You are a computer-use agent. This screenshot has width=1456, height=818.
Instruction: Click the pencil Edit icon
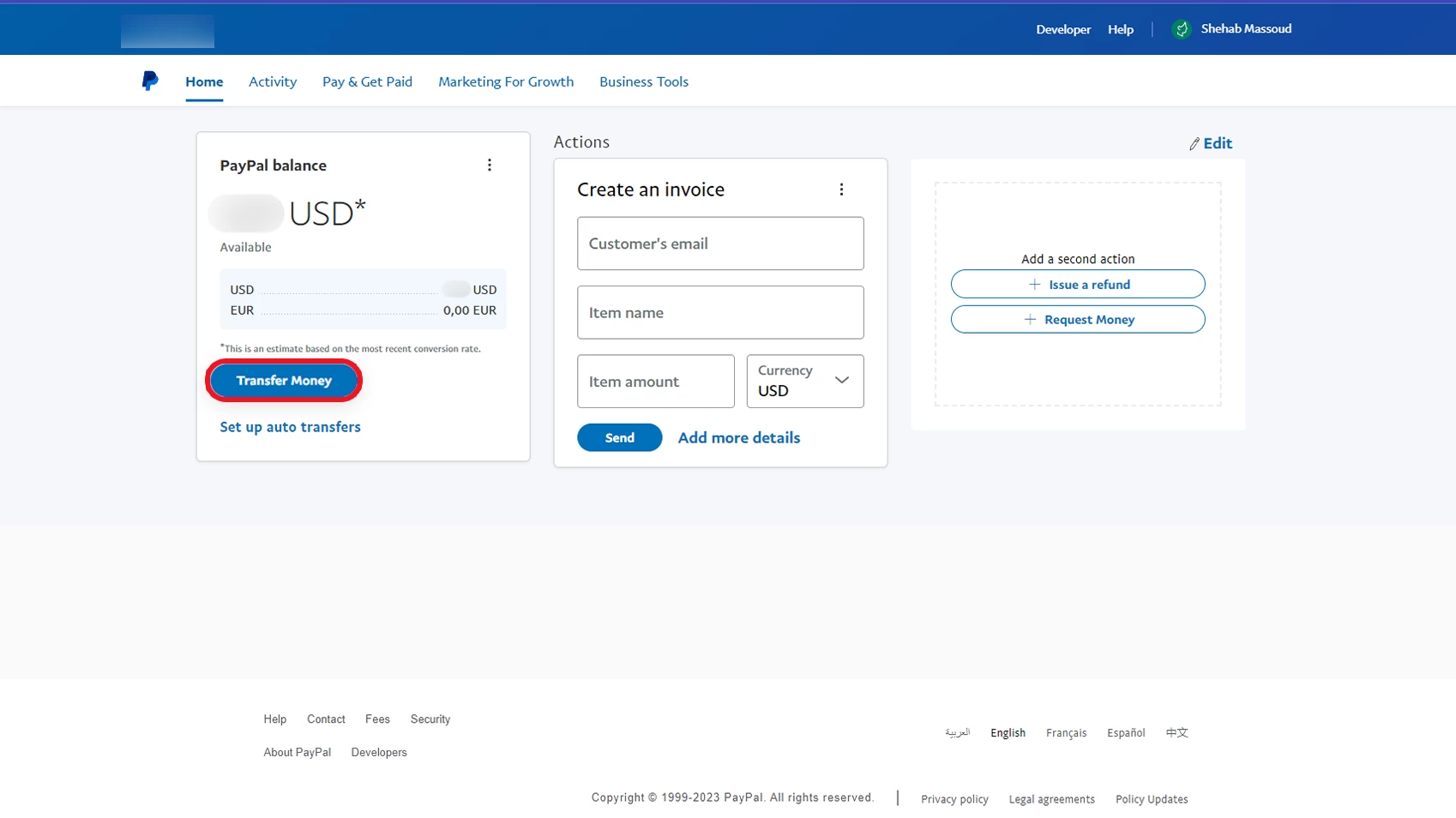point(1194,144)
